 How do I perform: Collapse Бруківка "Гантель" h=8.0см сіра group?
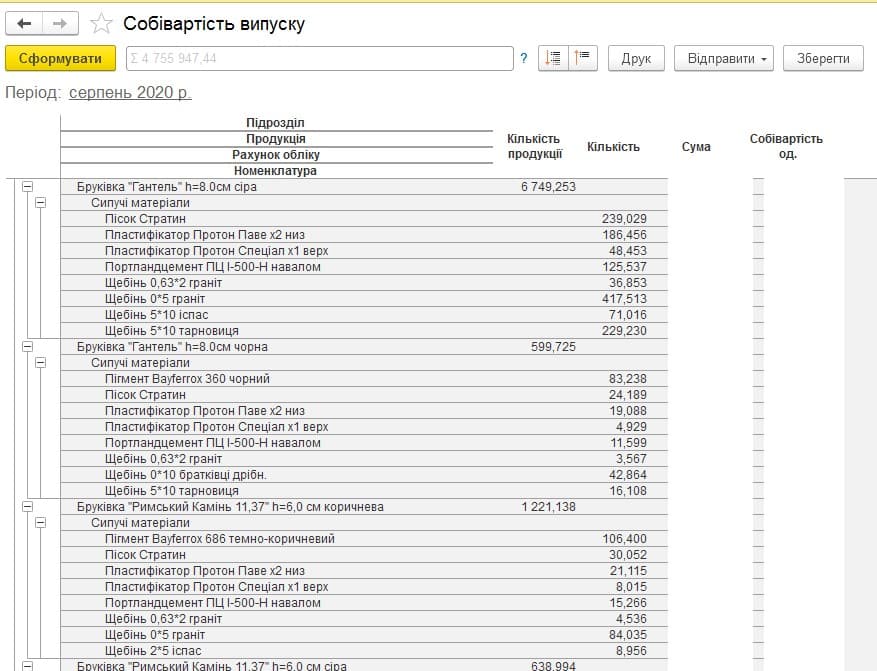click(27, 187)
